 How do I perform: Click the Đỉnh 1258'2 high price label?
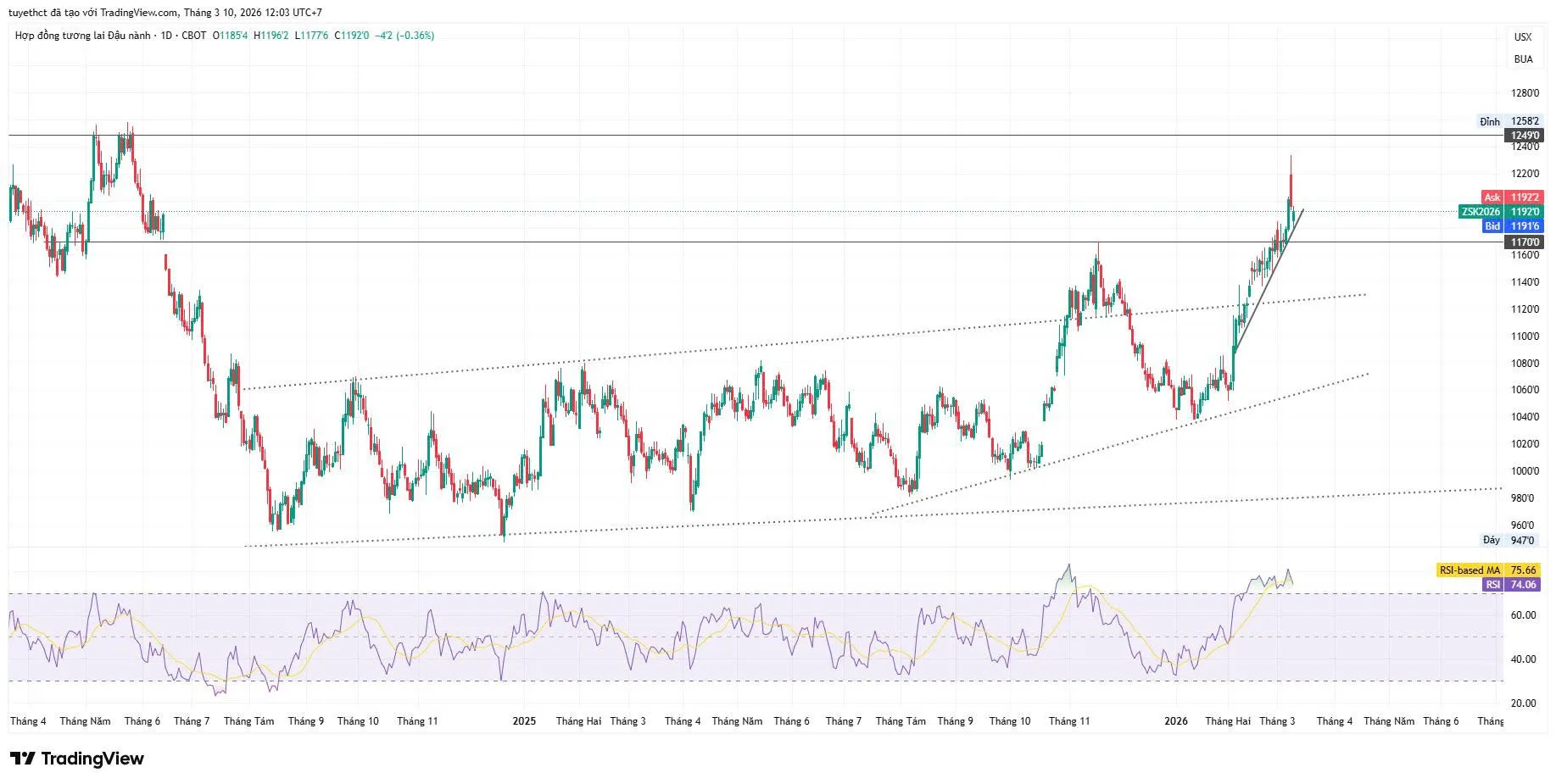(x=1509, y=121)
